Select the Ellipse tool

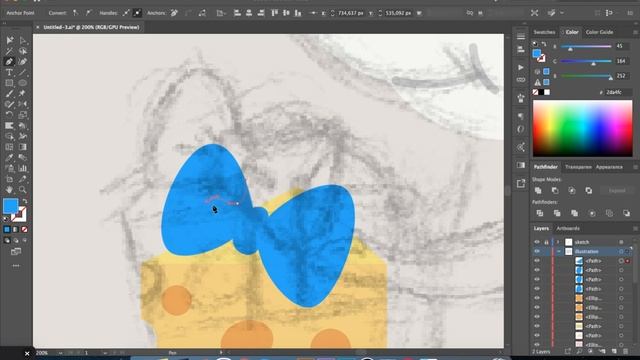tap(23, 83)
